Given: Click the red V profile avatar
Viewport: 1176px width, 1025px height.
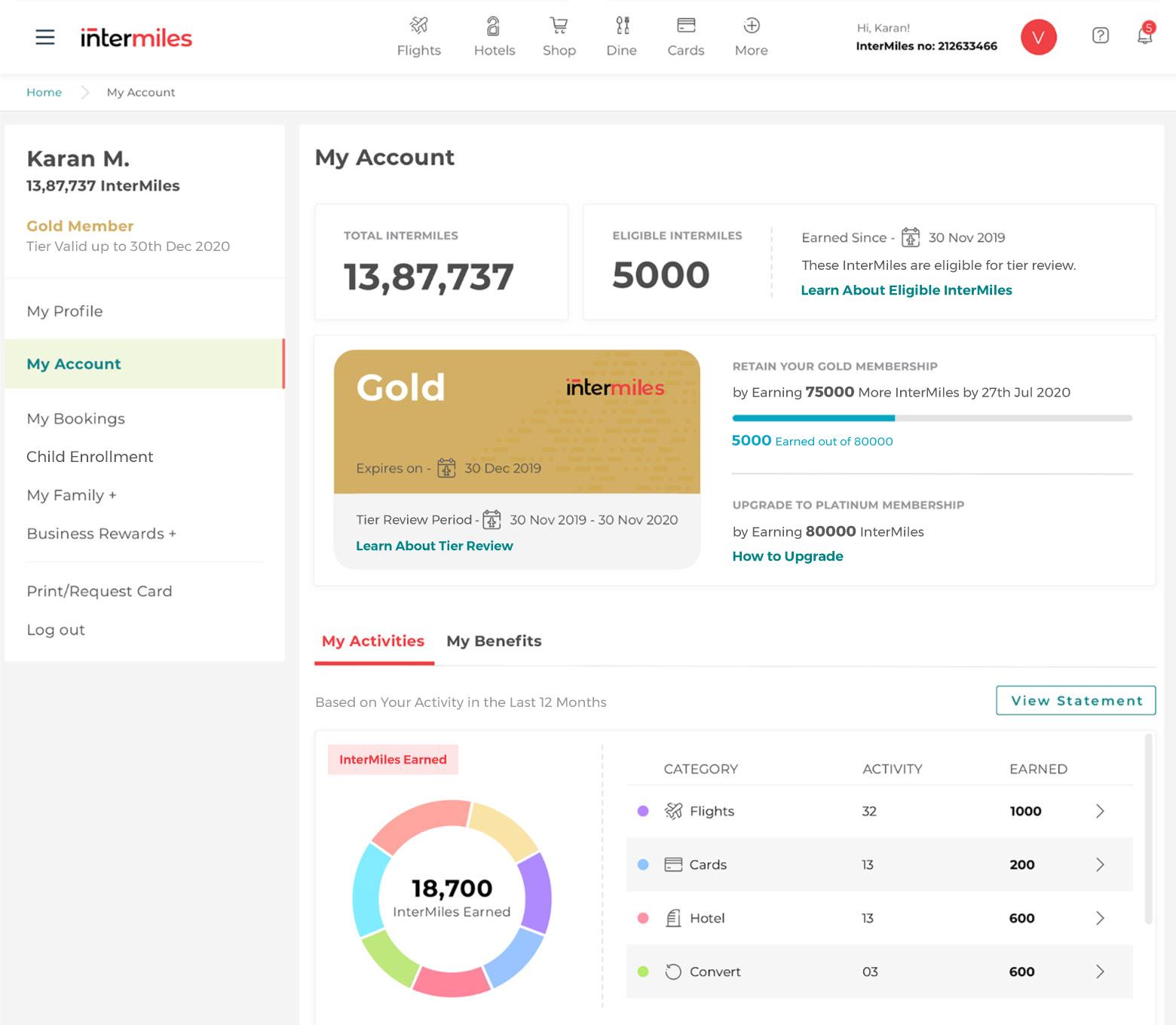Looking at the screenshot, I should 1038,36.
